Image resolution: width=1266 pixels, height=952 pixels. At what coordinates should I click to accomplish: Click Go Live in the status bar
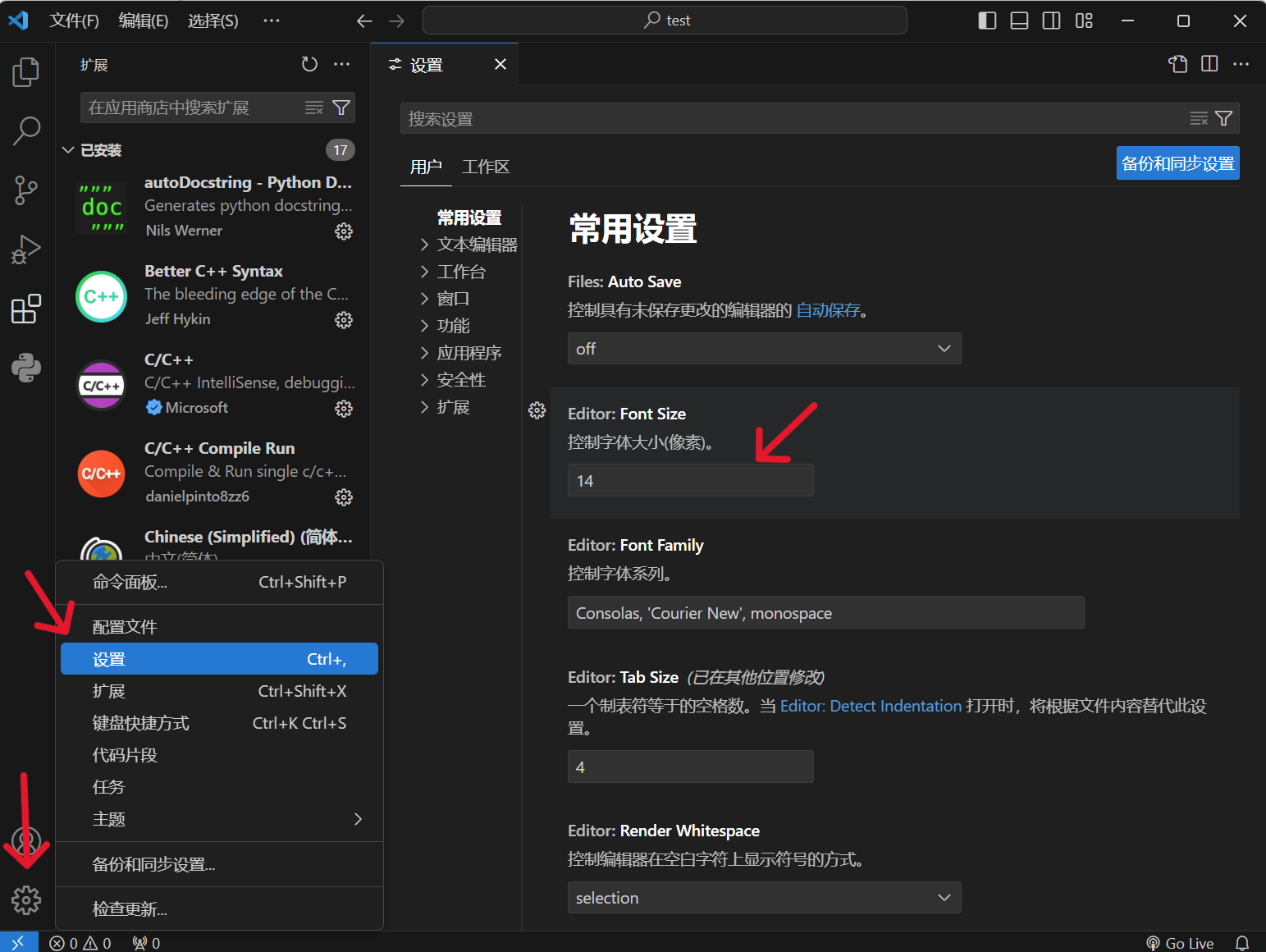pyautogui.click(x=1180, y=944)
